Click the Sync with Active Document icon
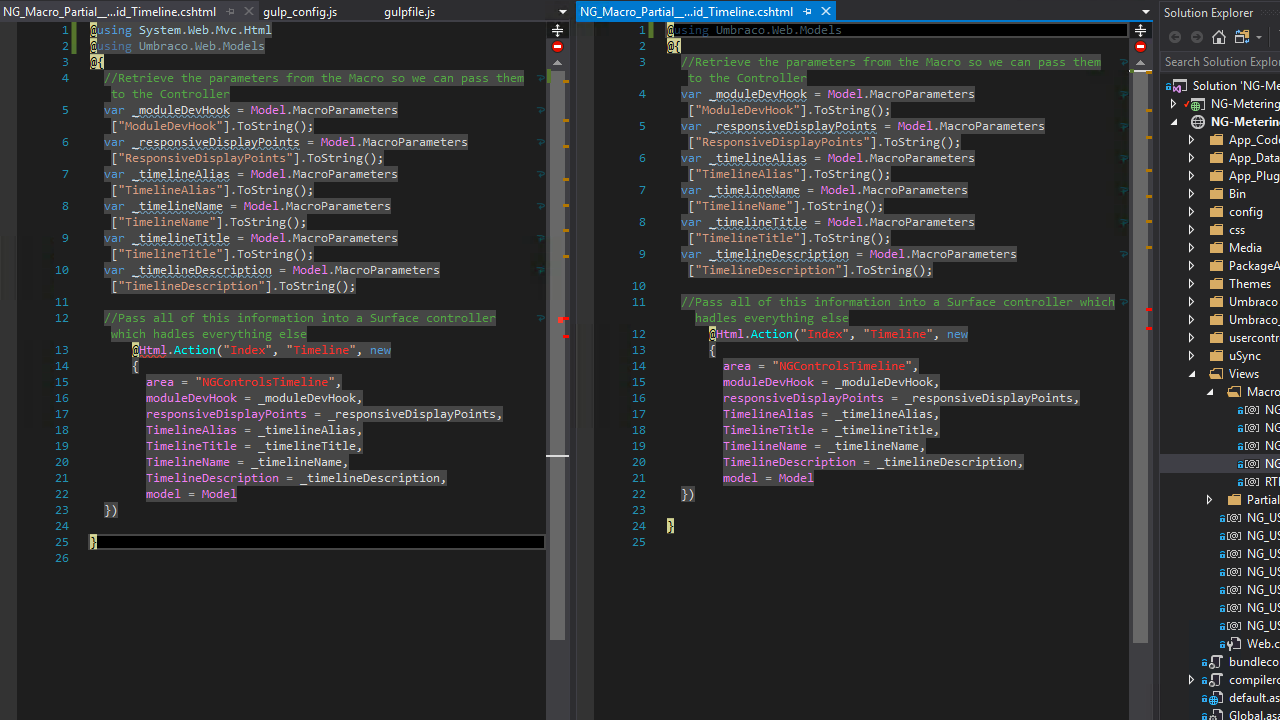The width and height of the screenshot is (1280, 720). click(1240, 37)
